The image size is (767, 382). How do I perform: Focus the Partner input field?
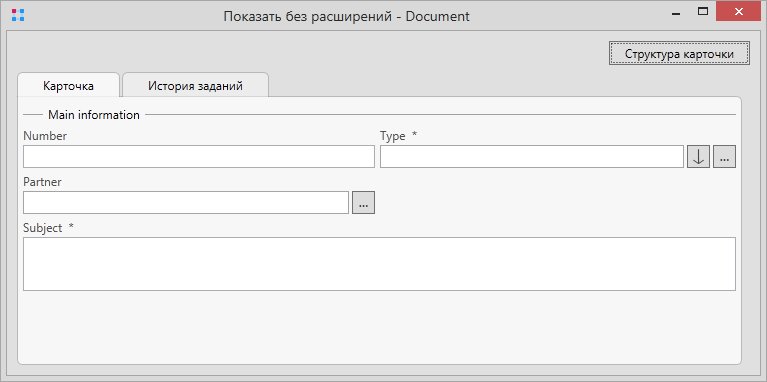186,202
